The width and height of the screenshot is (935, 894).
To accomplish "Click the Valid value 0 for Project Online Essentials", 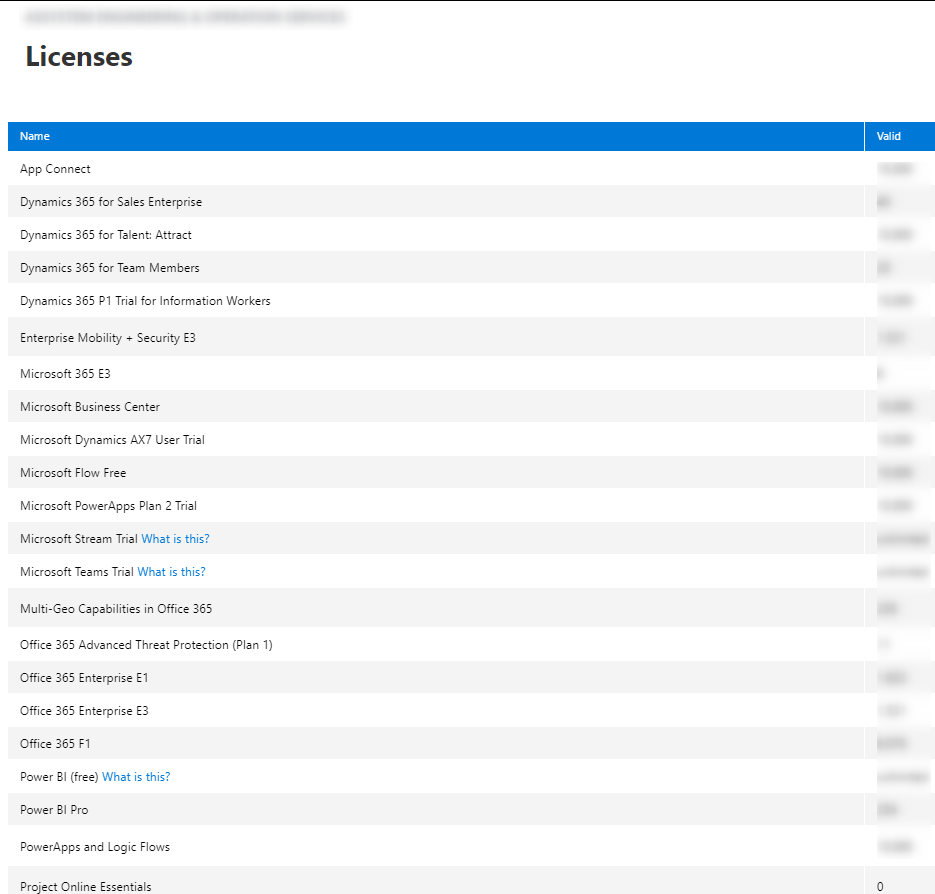I will (x=880, y=887).
